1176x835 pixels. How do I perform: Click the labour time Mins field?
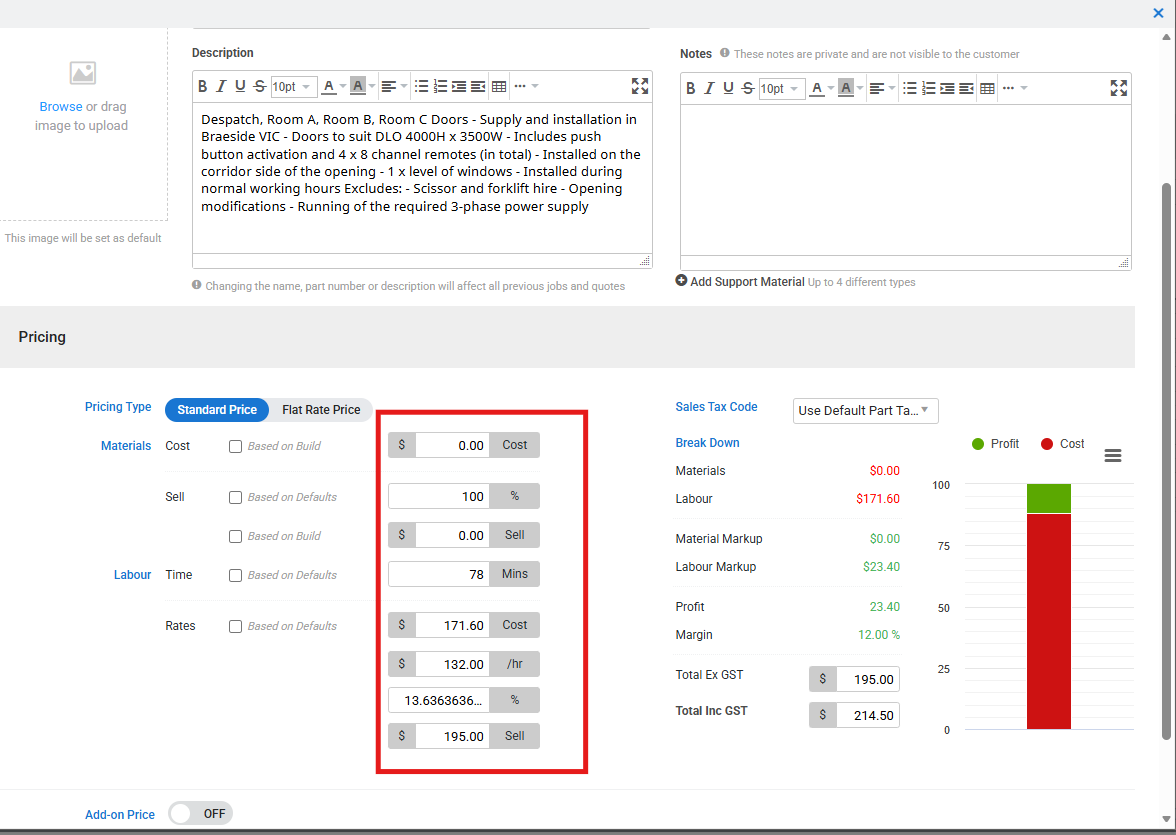(439, 574)
